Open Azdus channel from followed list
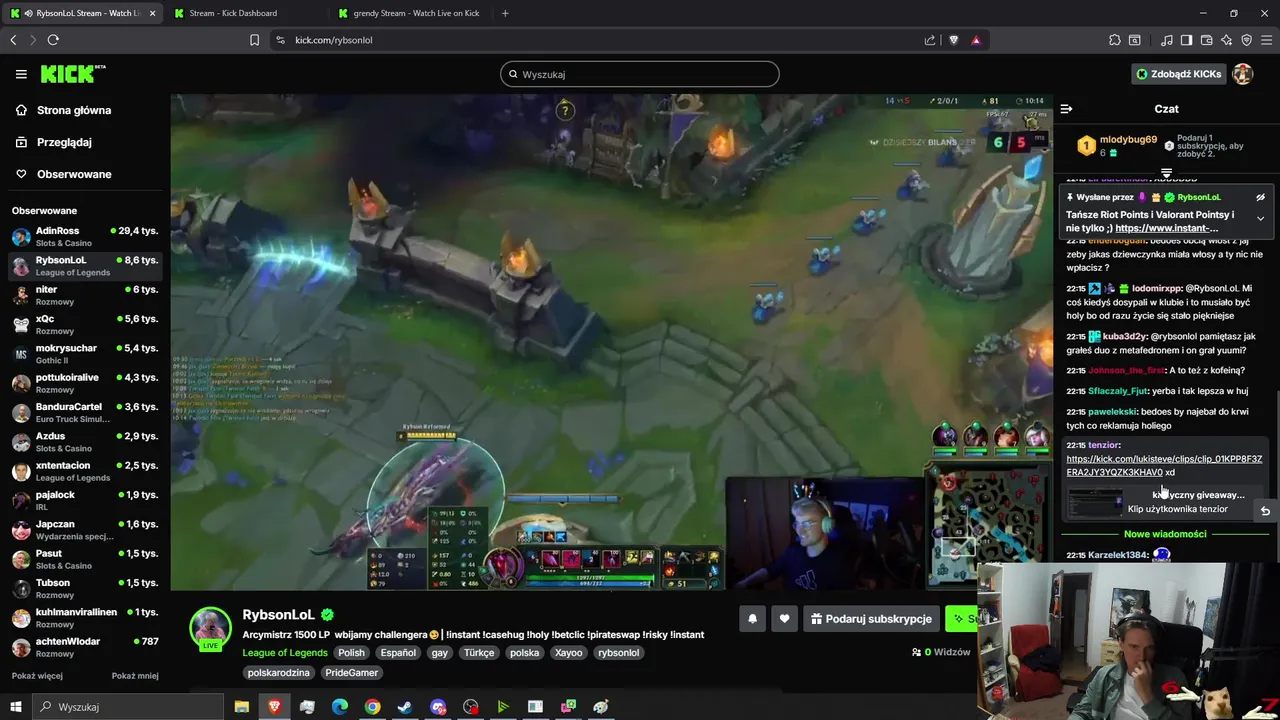Screen dimensions: 1280x720 coord(84,442)
